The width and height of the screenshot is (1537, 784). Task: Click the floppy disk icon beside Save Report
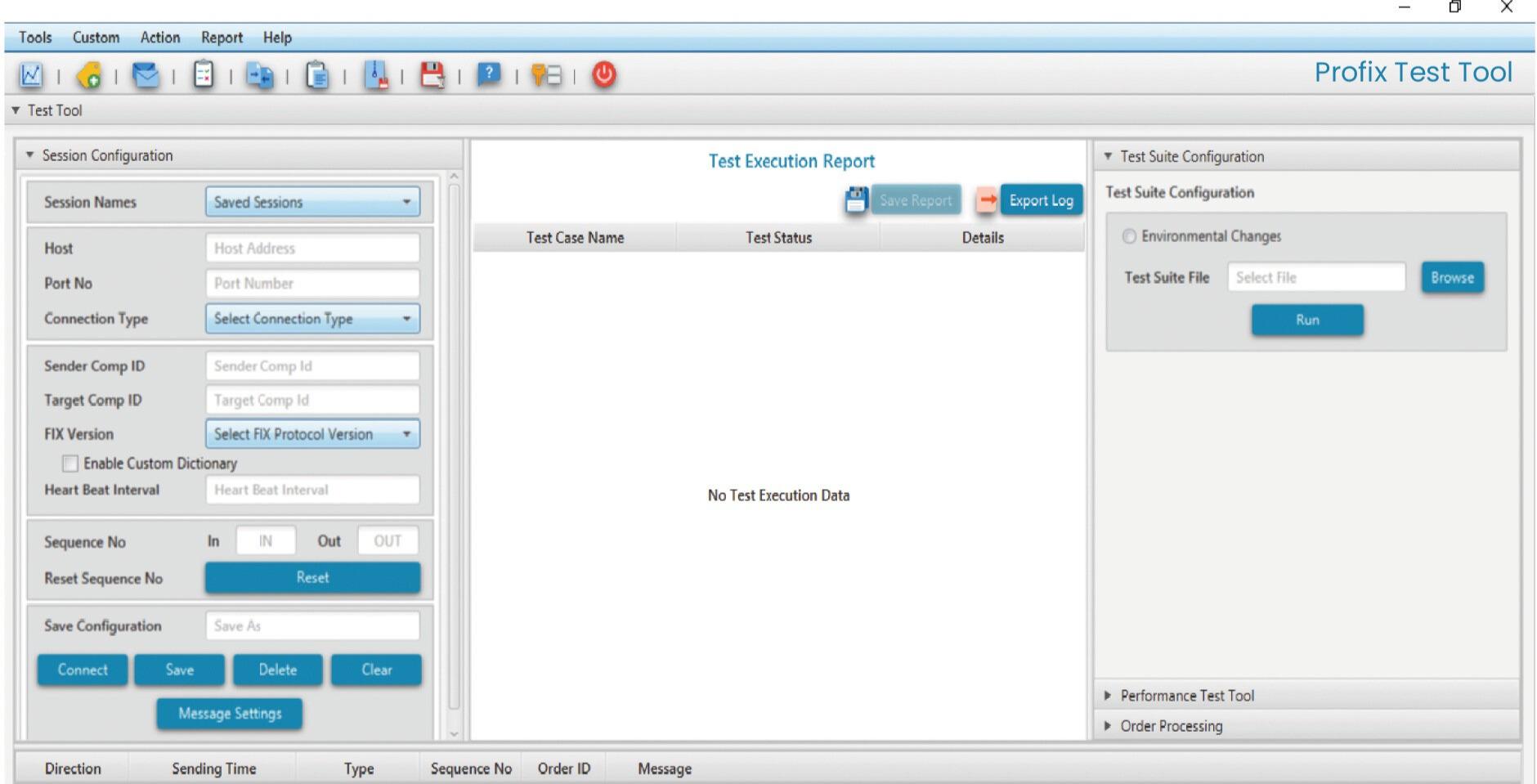tap(856, 199)
